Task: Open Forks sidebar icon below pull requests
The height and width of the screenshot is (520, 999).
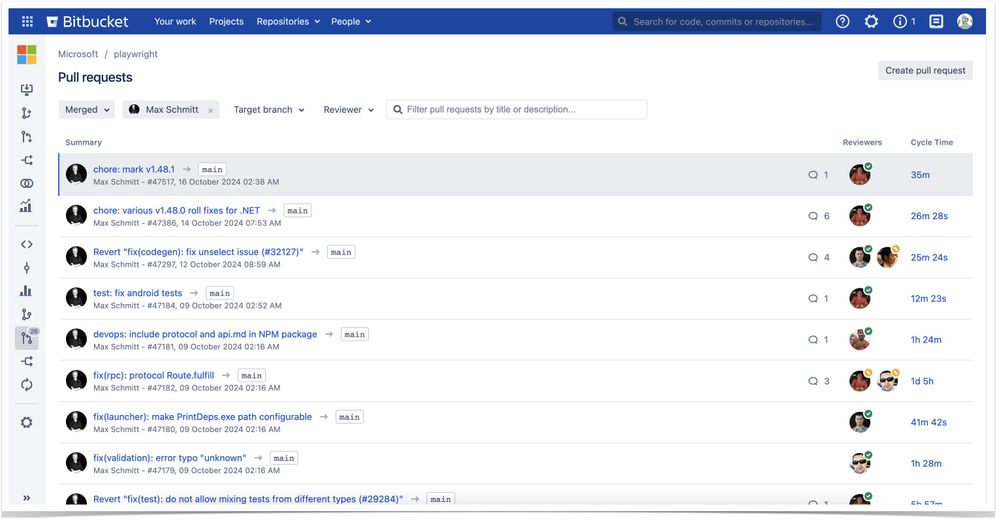Action: coord(26,361)
